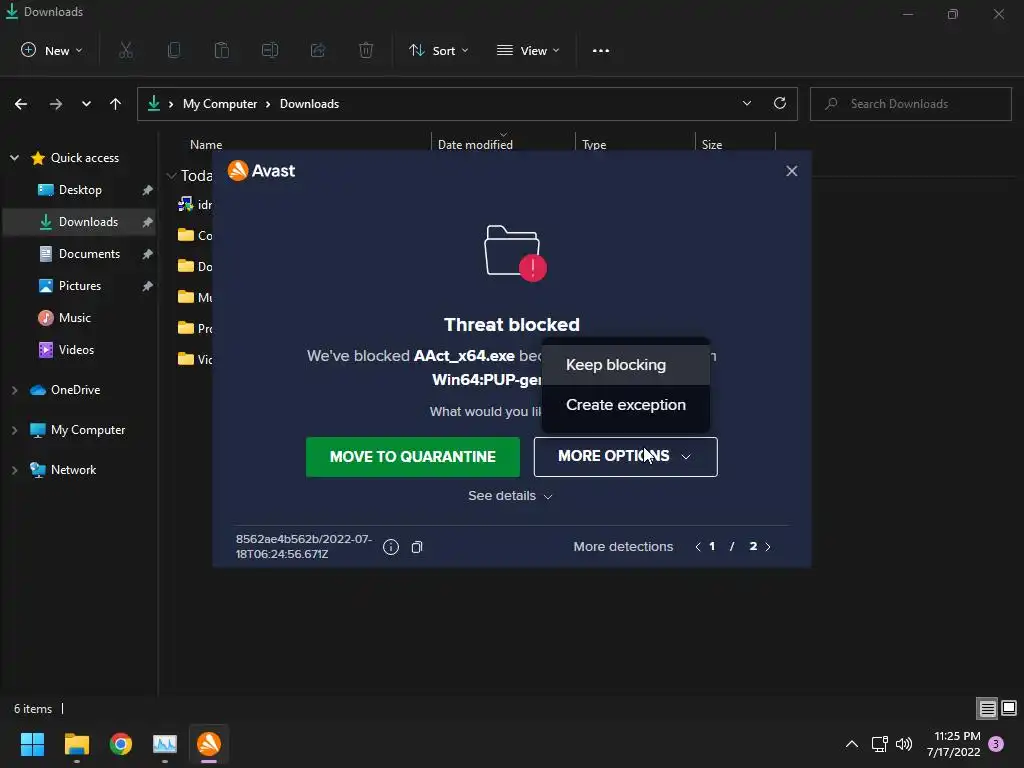Expand address bar history chevron
Viewport: 1024px width, 768px height.
pyautogui.click(x=746, y=103)
